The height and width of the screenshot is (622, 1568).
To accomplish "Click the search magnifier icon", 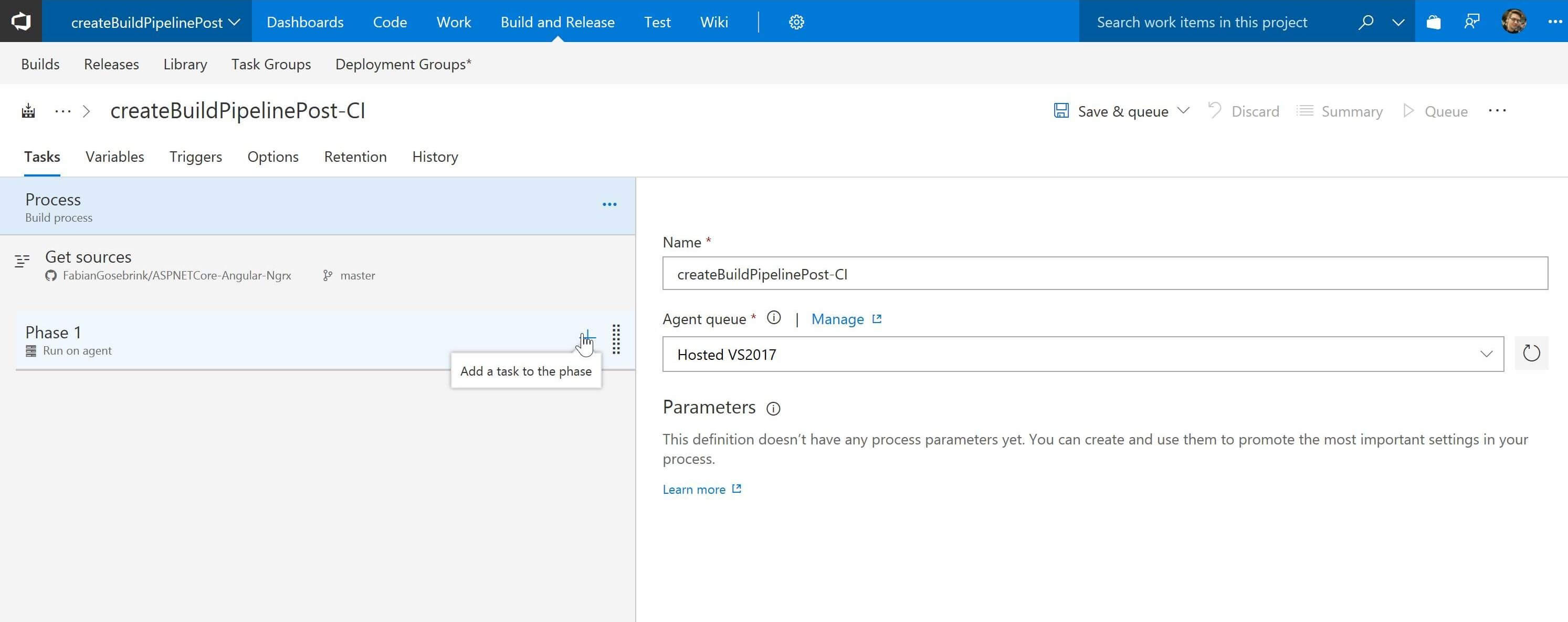I will [x=1365, y=22].
